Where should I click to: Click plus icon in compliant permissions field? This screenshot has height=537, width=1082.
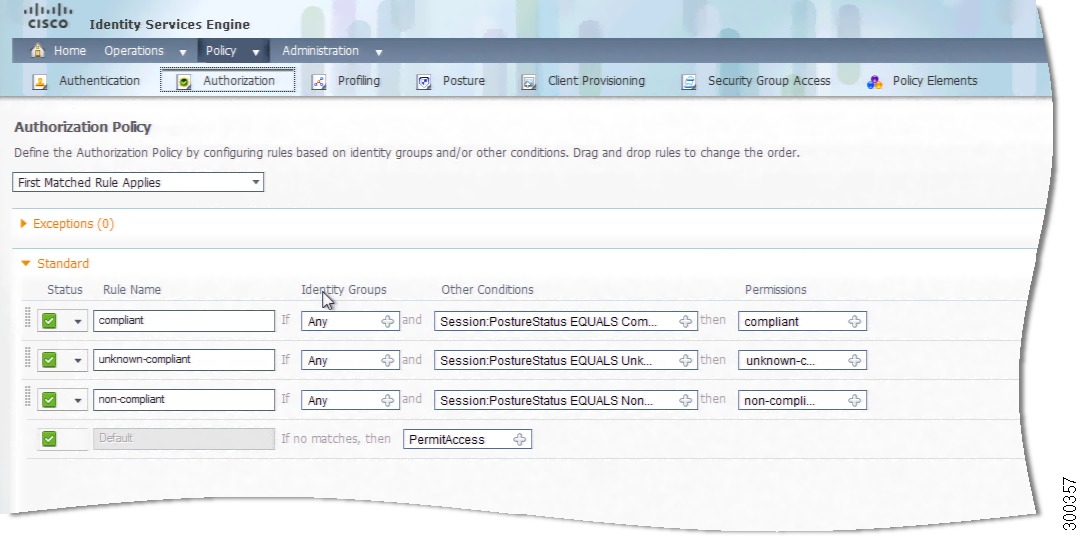pyautogui.click(x=854, y=322)
